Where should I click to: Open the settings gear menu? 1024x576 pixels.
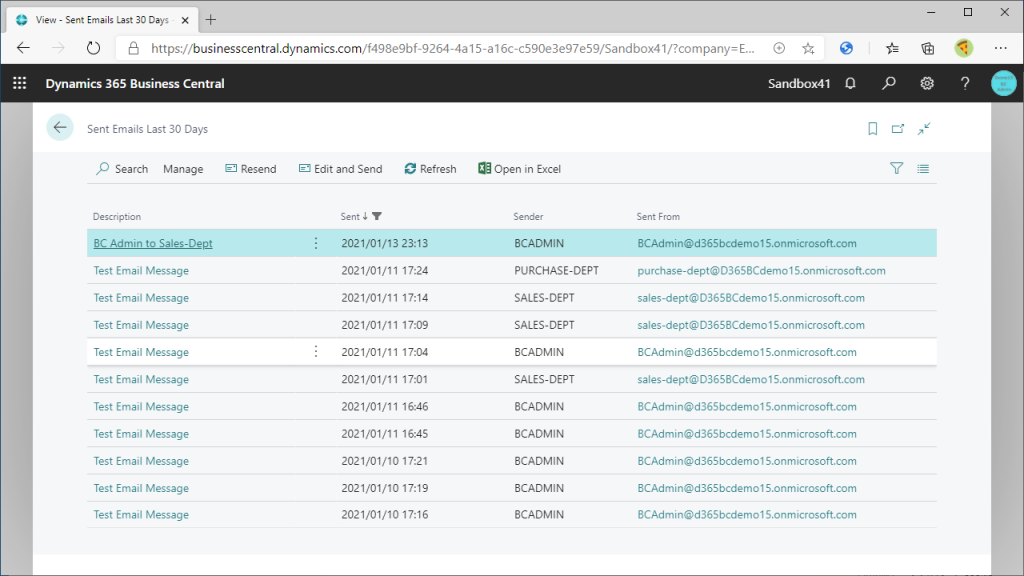(927, 84)
